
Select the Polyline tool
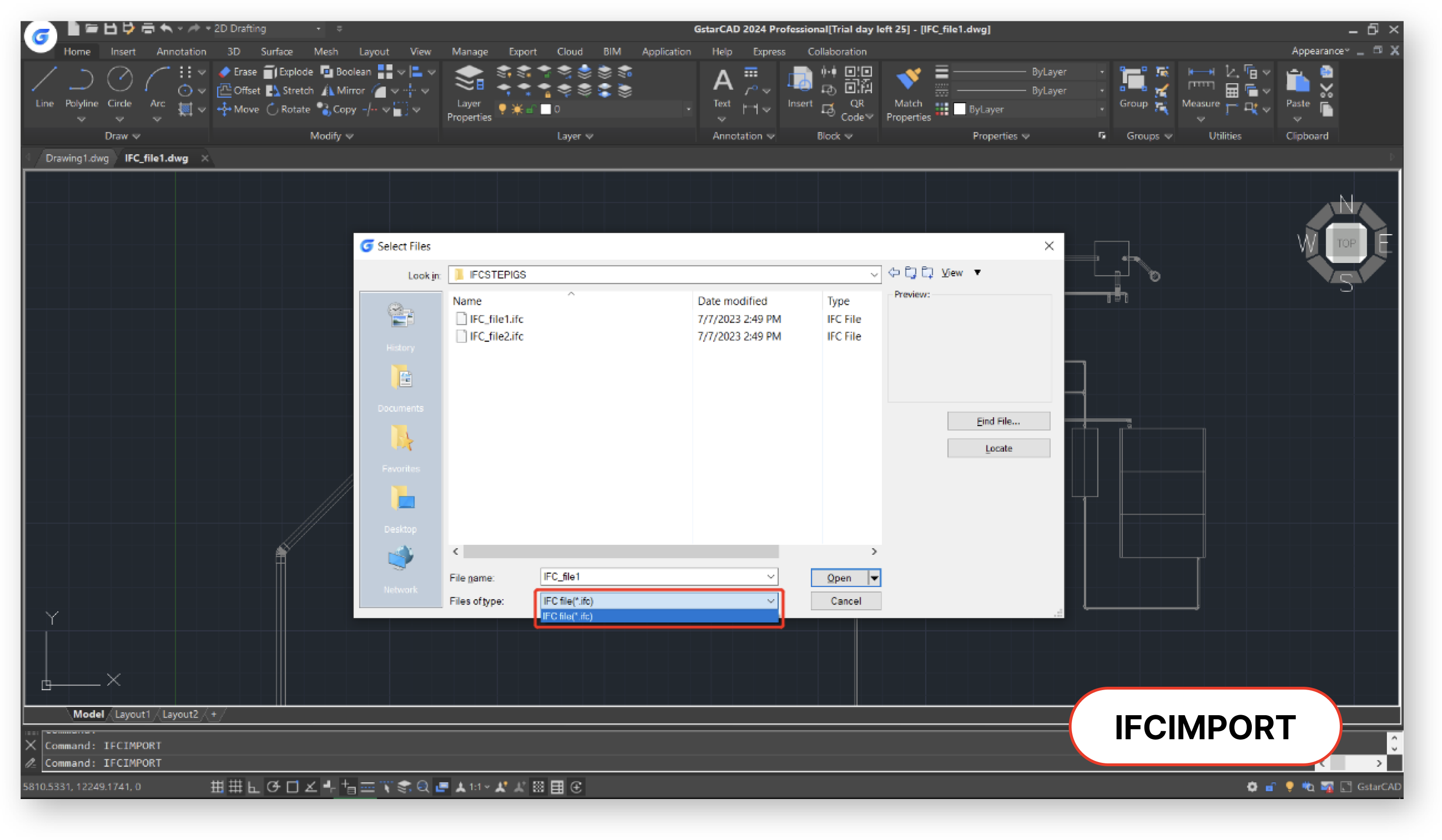click(81, 87)
